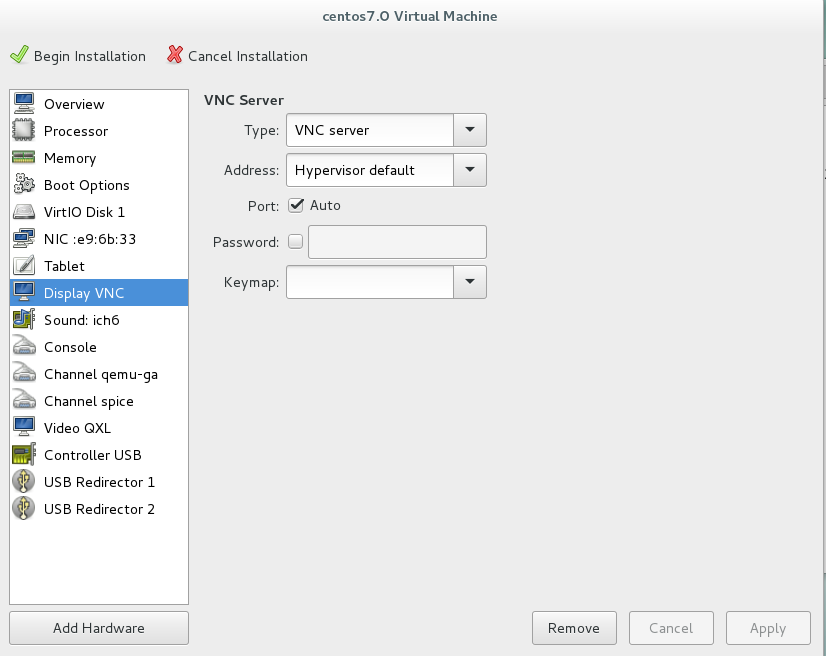Screen dimensions: 826x656
Task: Uncheck the Auto port checkbox
Action: (296, 205)
